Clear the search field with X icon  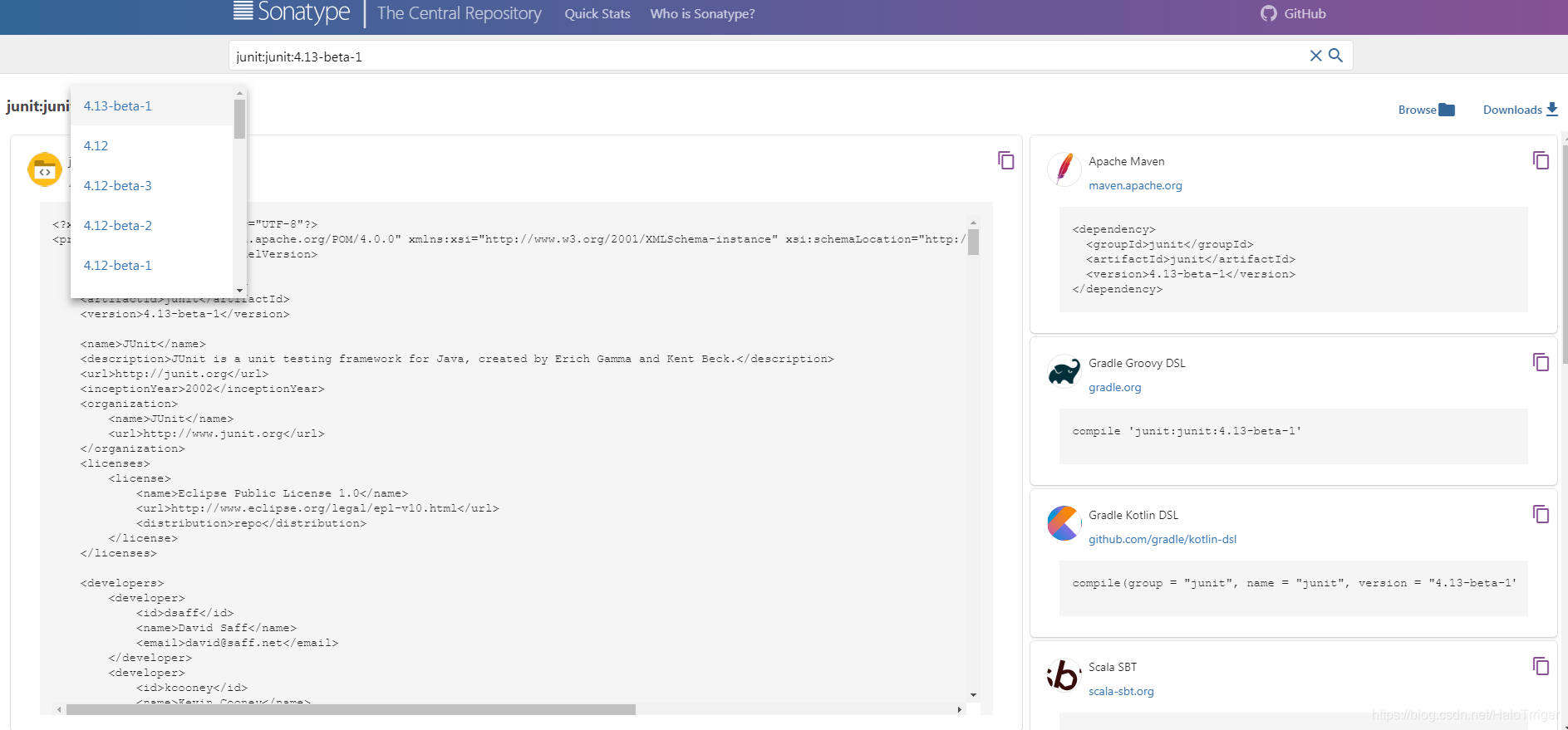click(x=1315, y=56)
